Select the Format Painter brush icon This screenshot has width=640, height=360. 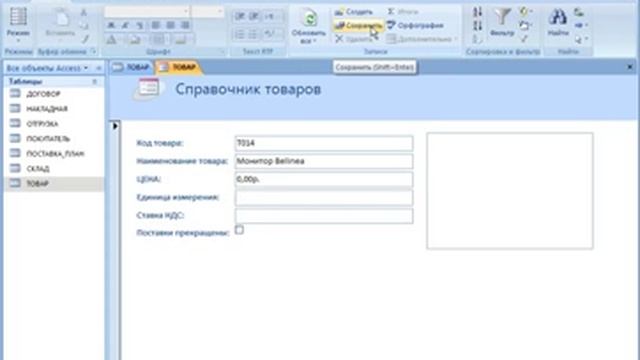click(x=84, y=39)
